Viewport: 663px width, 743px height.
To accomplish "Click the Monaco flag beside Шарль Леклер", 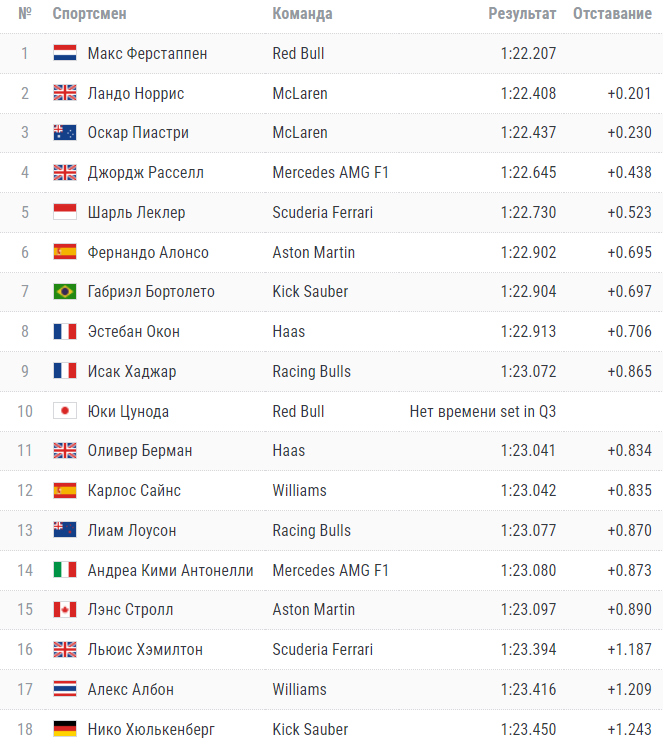I will [x=65, y=212].
